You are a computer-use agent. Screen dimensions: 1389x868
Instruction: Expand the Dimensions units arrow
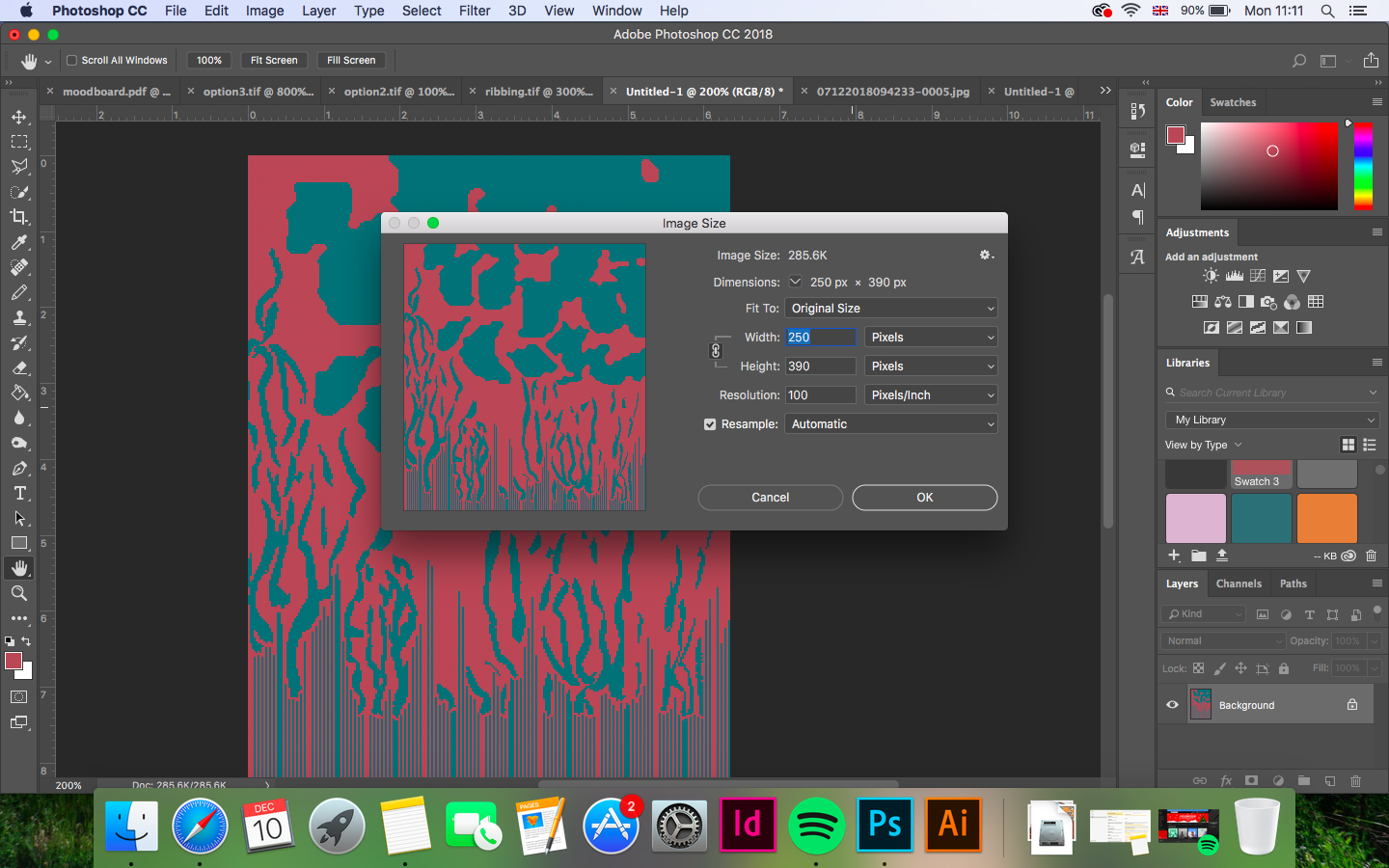click(x=795, y=282)
